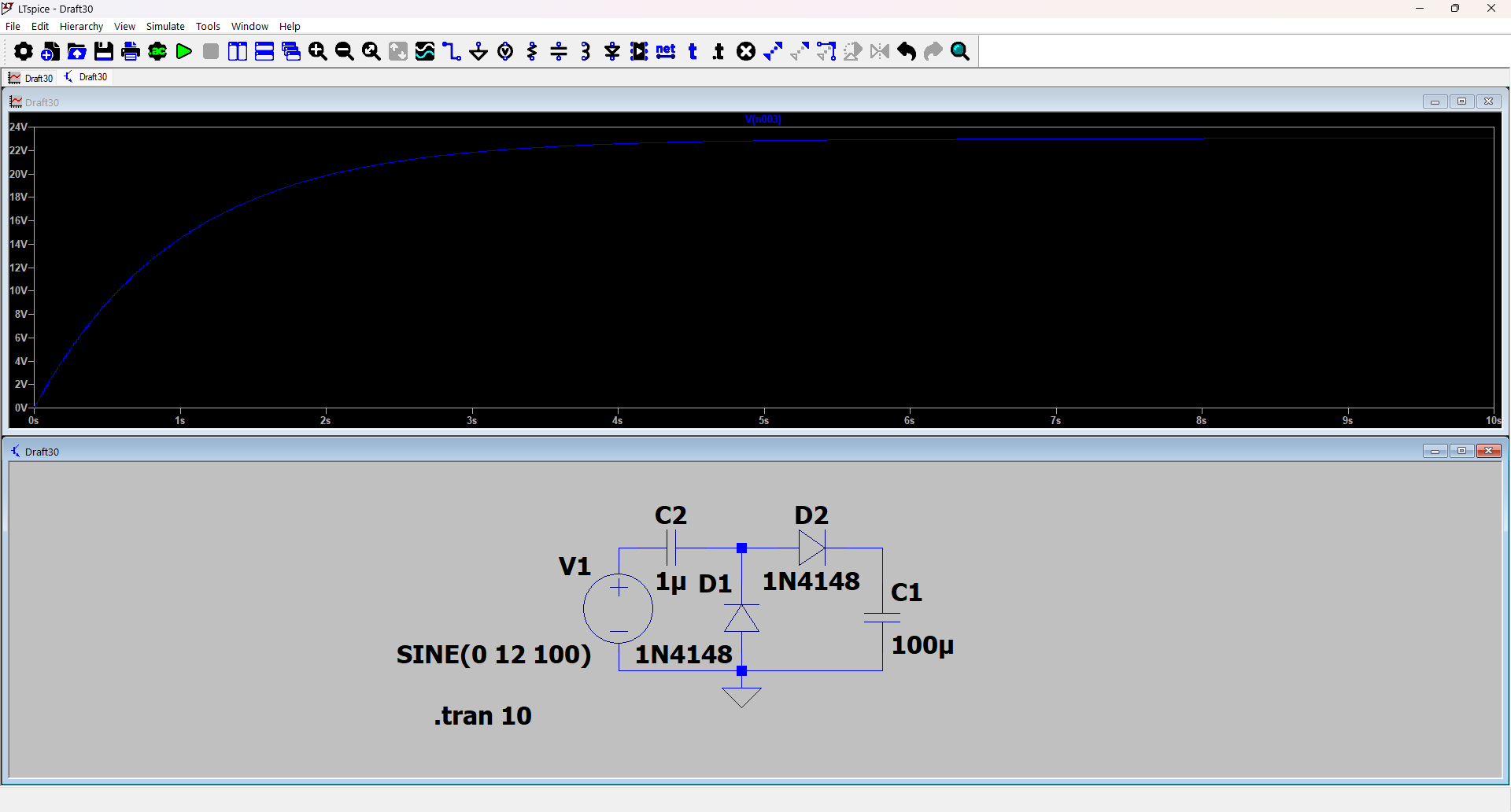Select the draw wire tool
The height and width of the screenshot is (812, 1511).
coord(452,52)
